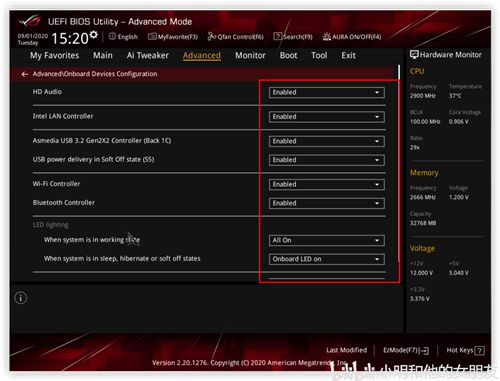Click the 15:20 clock display

(70, 38)
